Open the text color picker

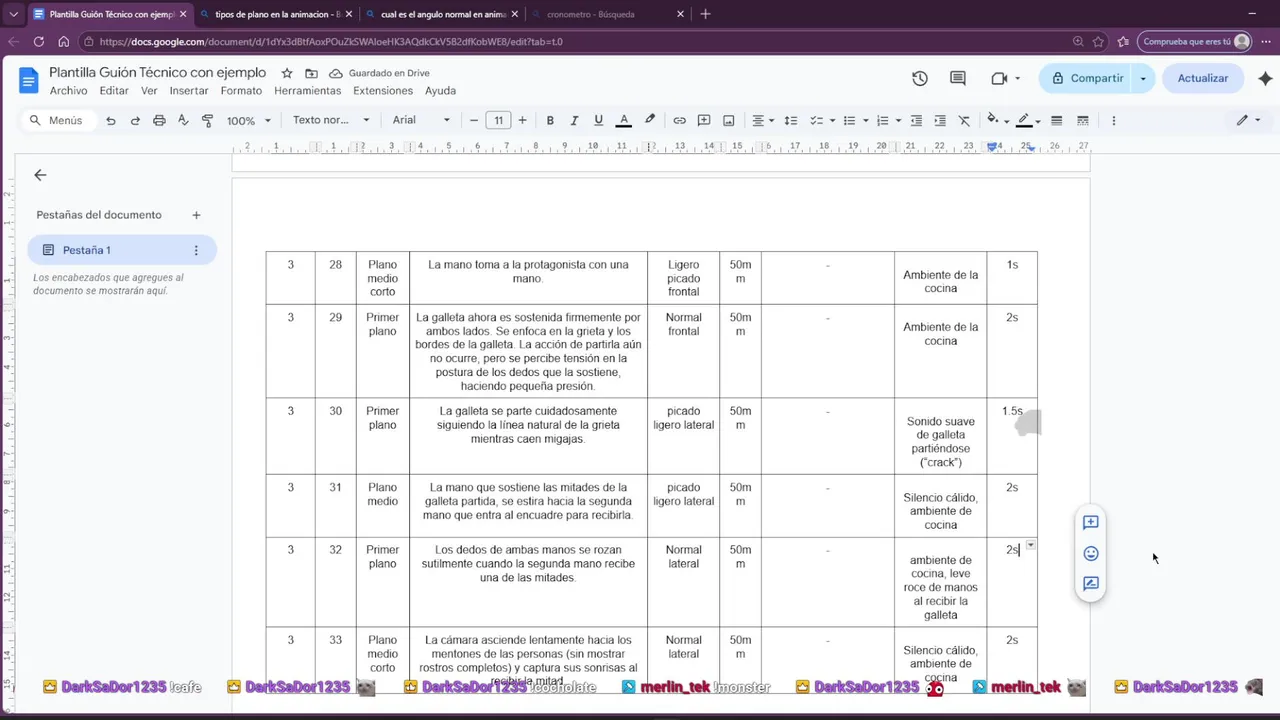(x=624, y=120)
